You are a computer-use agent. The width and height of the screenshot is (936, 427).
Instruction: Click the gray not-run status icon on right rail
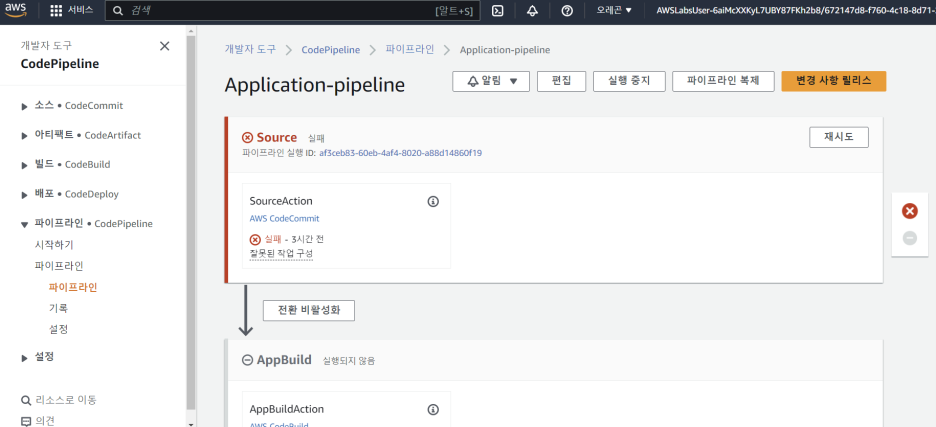click(910, 238)
